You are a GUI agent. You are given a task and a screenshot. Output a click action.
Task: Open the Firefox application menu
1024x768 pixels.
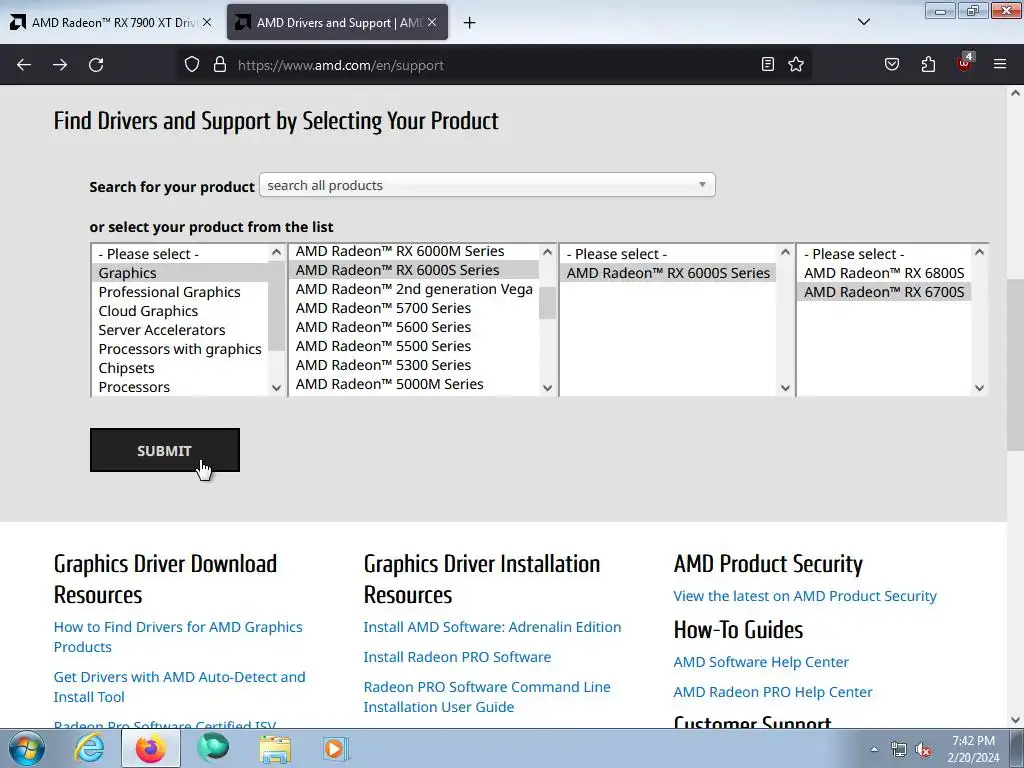(1000, 64)
